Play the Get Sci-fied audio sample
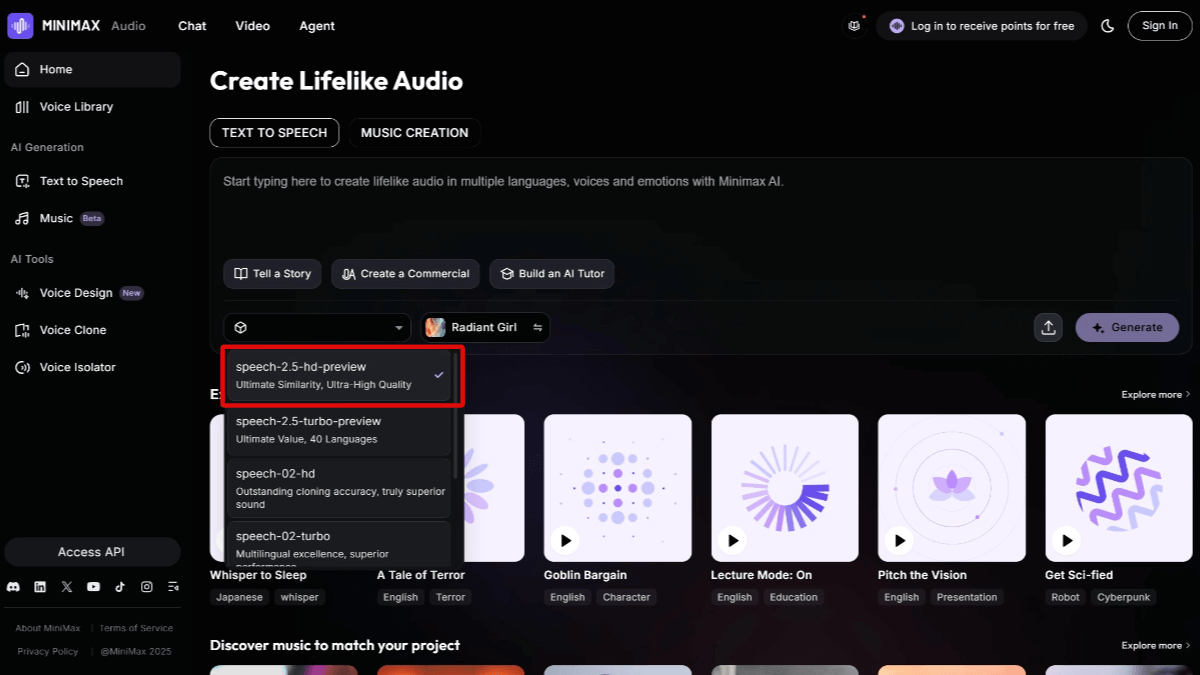1200x675 pixels. tap(1067, 540)
